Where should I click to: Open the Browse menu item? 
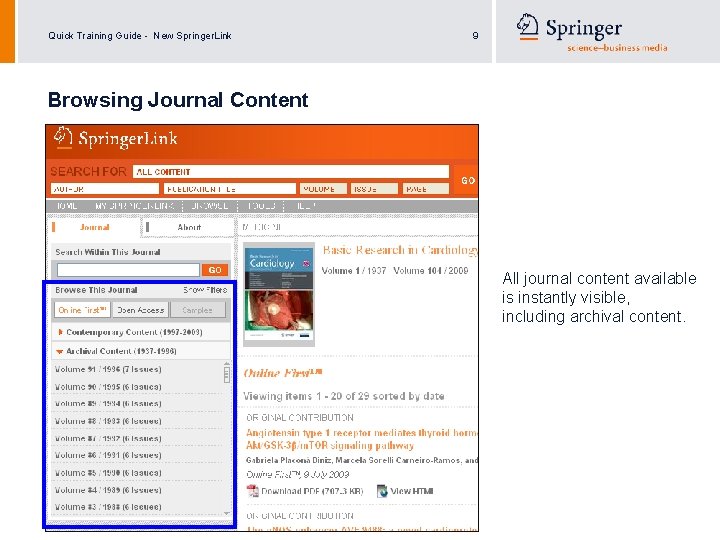pos(209,206)
